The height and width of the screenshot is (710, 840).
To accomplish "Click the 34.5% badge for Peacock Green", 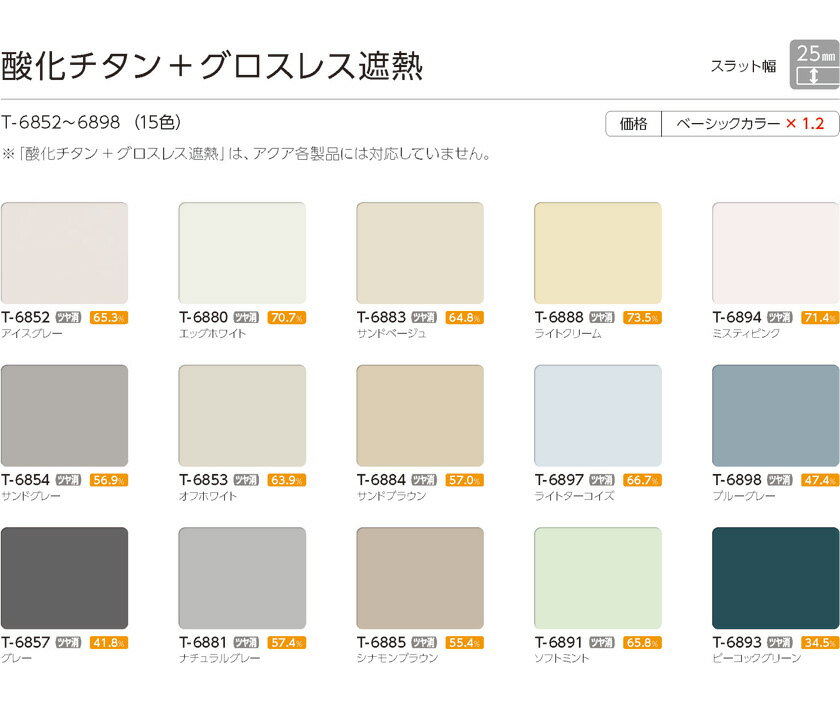I will click(x=820, y=643).
